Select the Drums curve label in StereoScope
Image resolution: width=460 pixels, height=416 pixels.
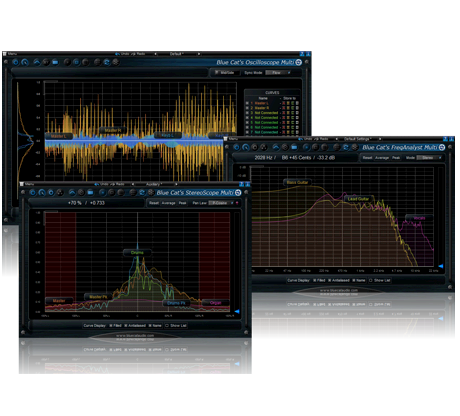pyautogui.click(x=137, y=253)
